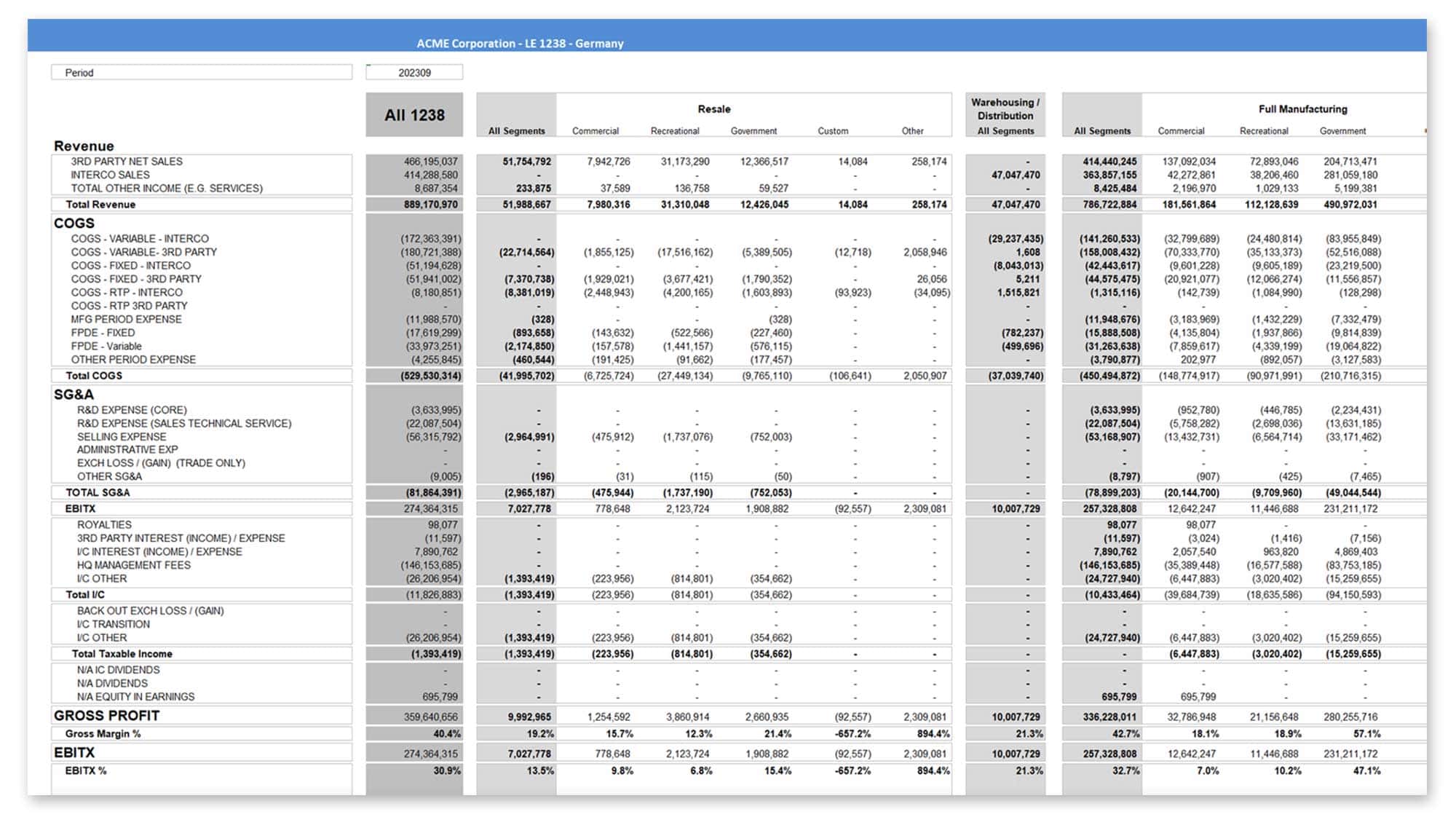Click the Period label cell

pyautogui.click(x=202, y=72)
